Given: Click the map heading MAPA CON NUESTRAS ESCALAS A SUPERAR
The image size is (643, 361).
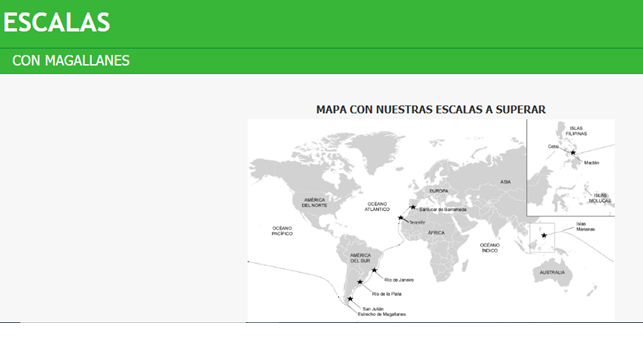Looking at the screenshot, I should (431, 110).
